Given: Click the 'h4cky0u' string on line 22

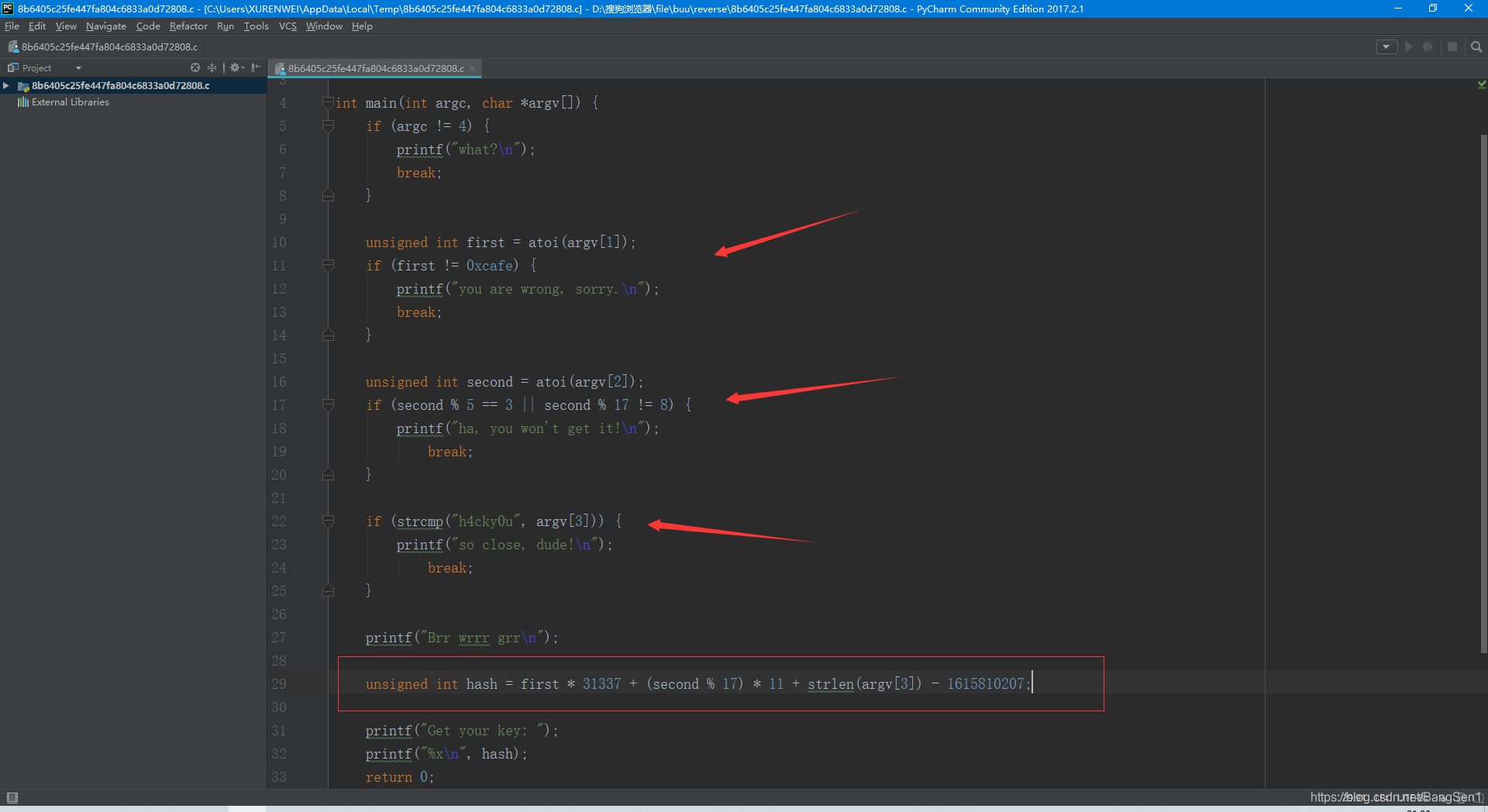Looking at the screenshot, I should pos(486,521).
